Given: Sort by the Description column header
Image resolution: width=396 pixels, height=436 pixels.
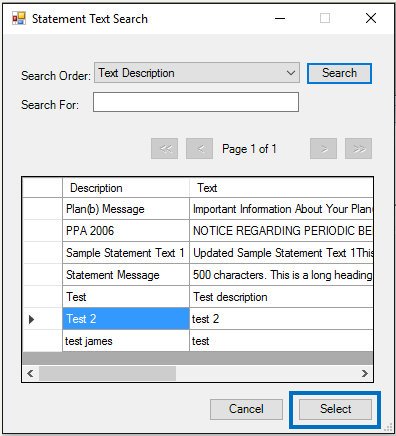Looking at the screenshot, I should point(126,188).
